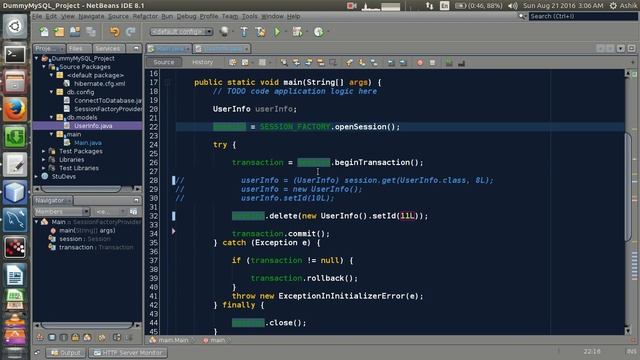Click the New File toolbar icon
640x360 pixels.
coord(44,31)
